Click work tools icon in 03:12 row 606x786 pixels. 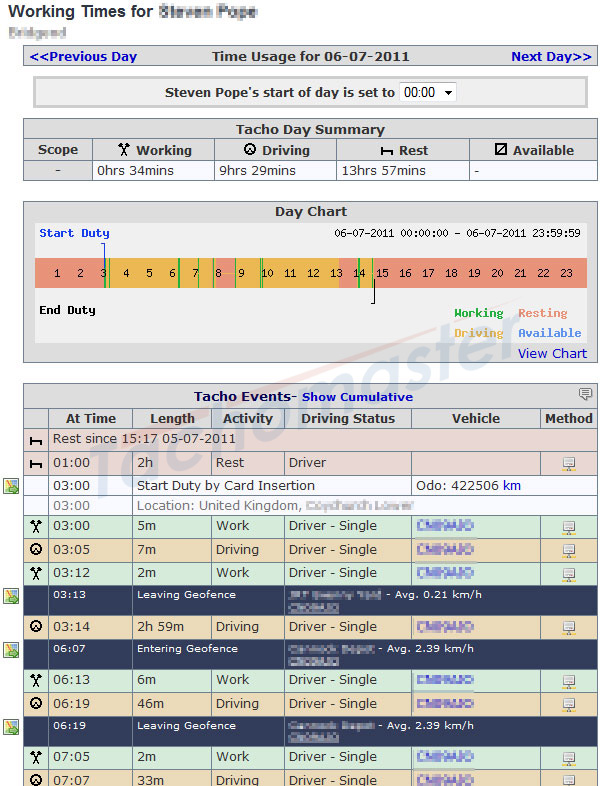(36, 573)
